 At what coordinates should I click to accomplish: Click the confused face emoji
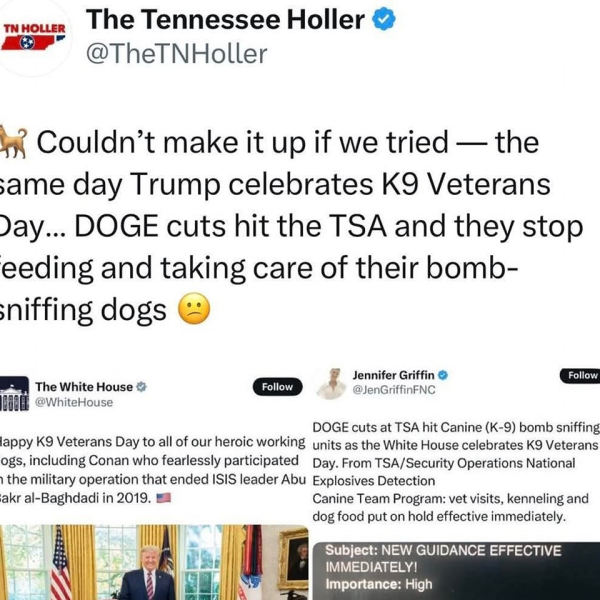tap(194, 309)
